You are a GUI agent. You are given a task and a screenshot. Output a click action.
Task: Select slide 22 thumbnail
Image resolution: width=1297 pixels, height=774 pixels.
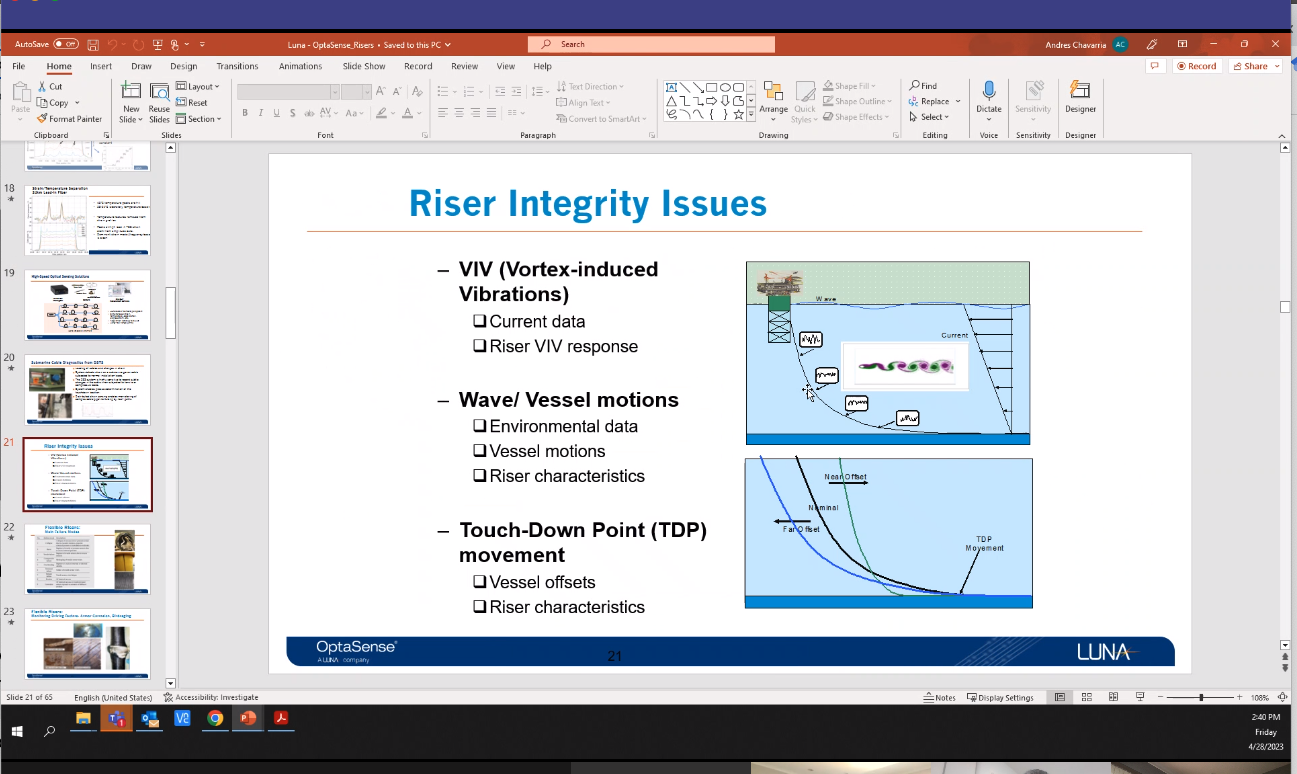click(87, 558)
